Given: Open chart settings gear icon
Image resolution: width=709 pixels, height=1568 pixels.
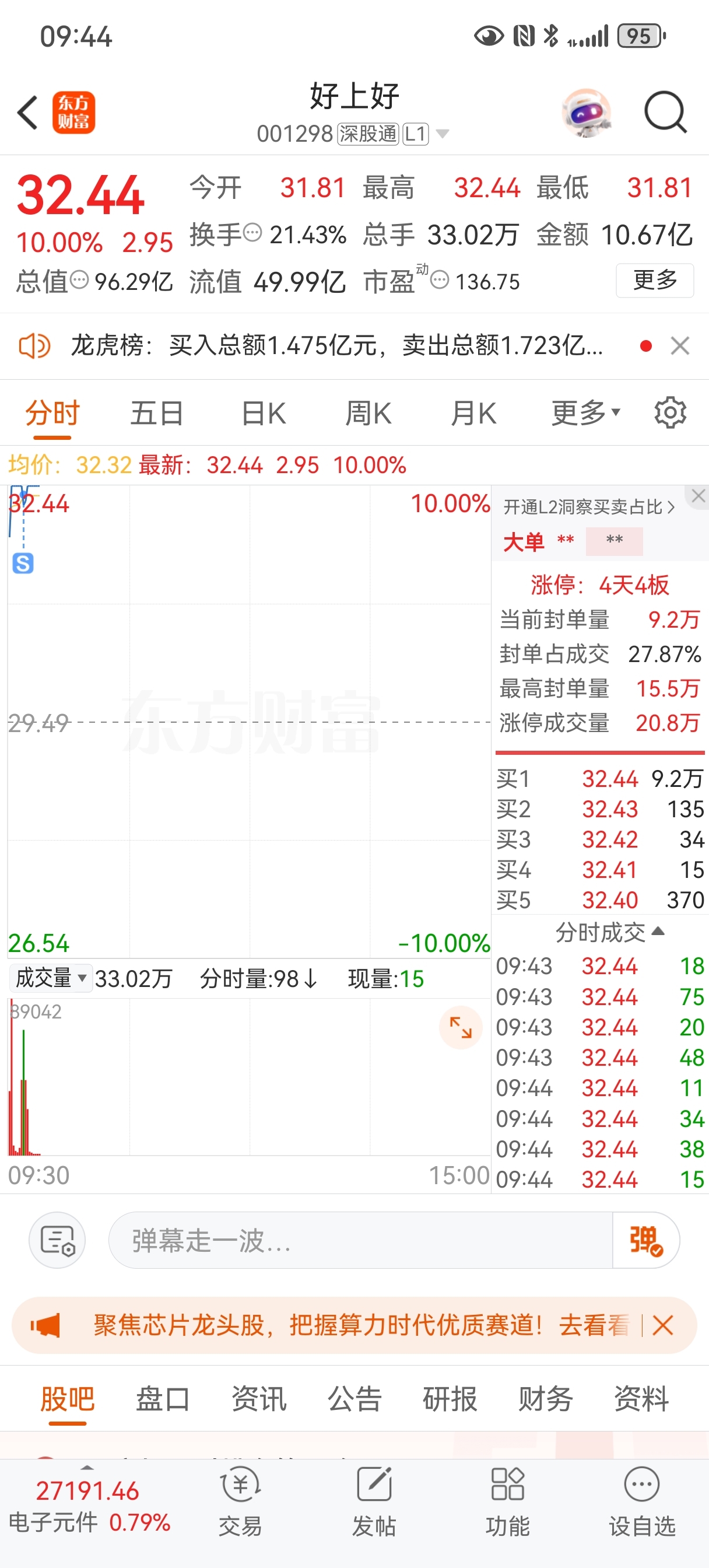Looking at the screenshot, I should pyautogui.click(x=670, y=414).
